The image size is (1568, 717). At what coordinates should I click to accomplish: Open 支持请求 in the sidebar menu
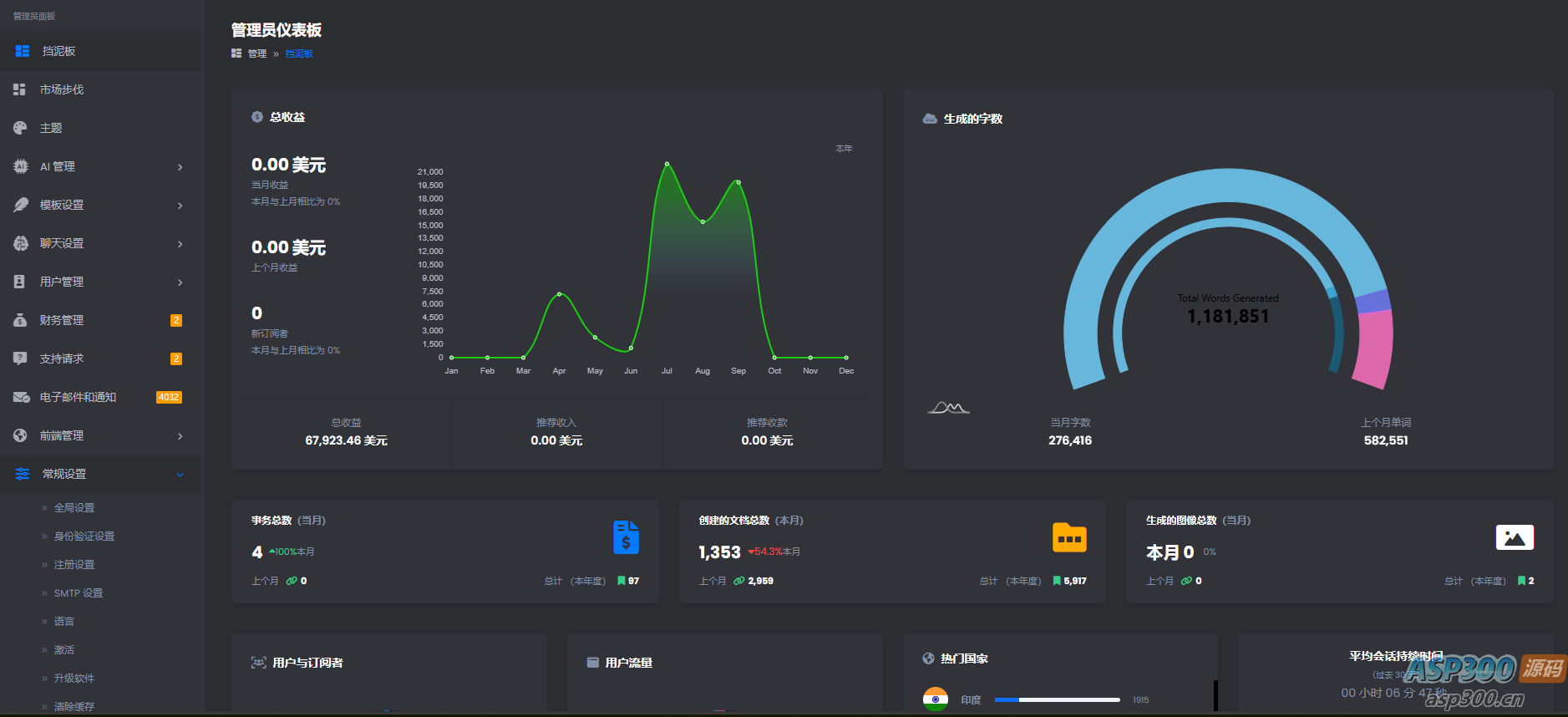tap(62, 358)
